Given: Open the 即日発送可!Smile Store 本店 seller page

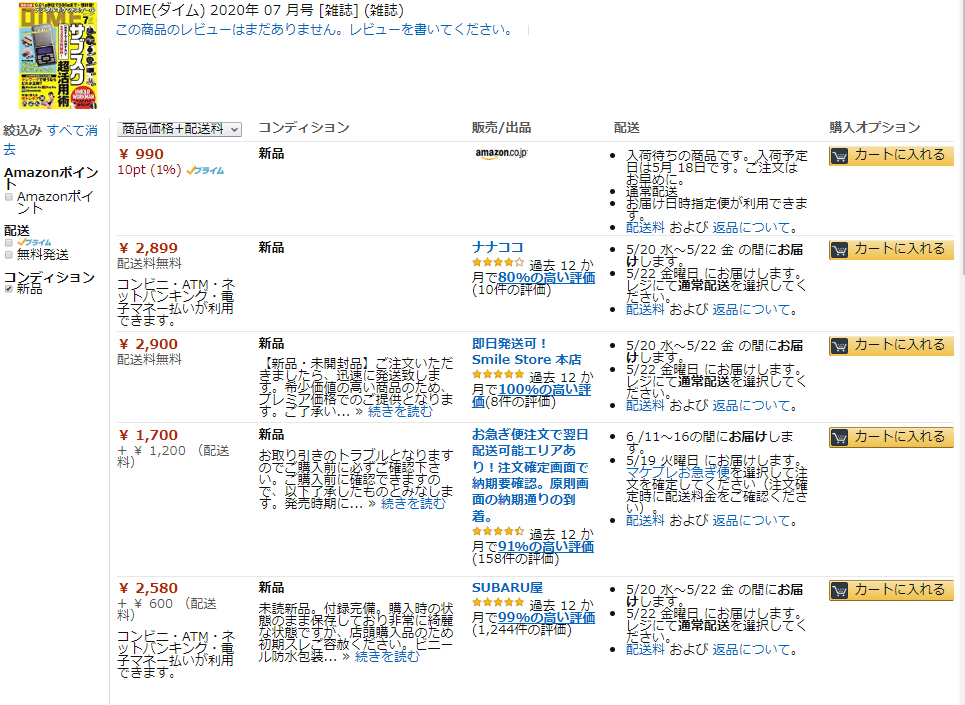Looking at the screenshot, I should [526, 351].
